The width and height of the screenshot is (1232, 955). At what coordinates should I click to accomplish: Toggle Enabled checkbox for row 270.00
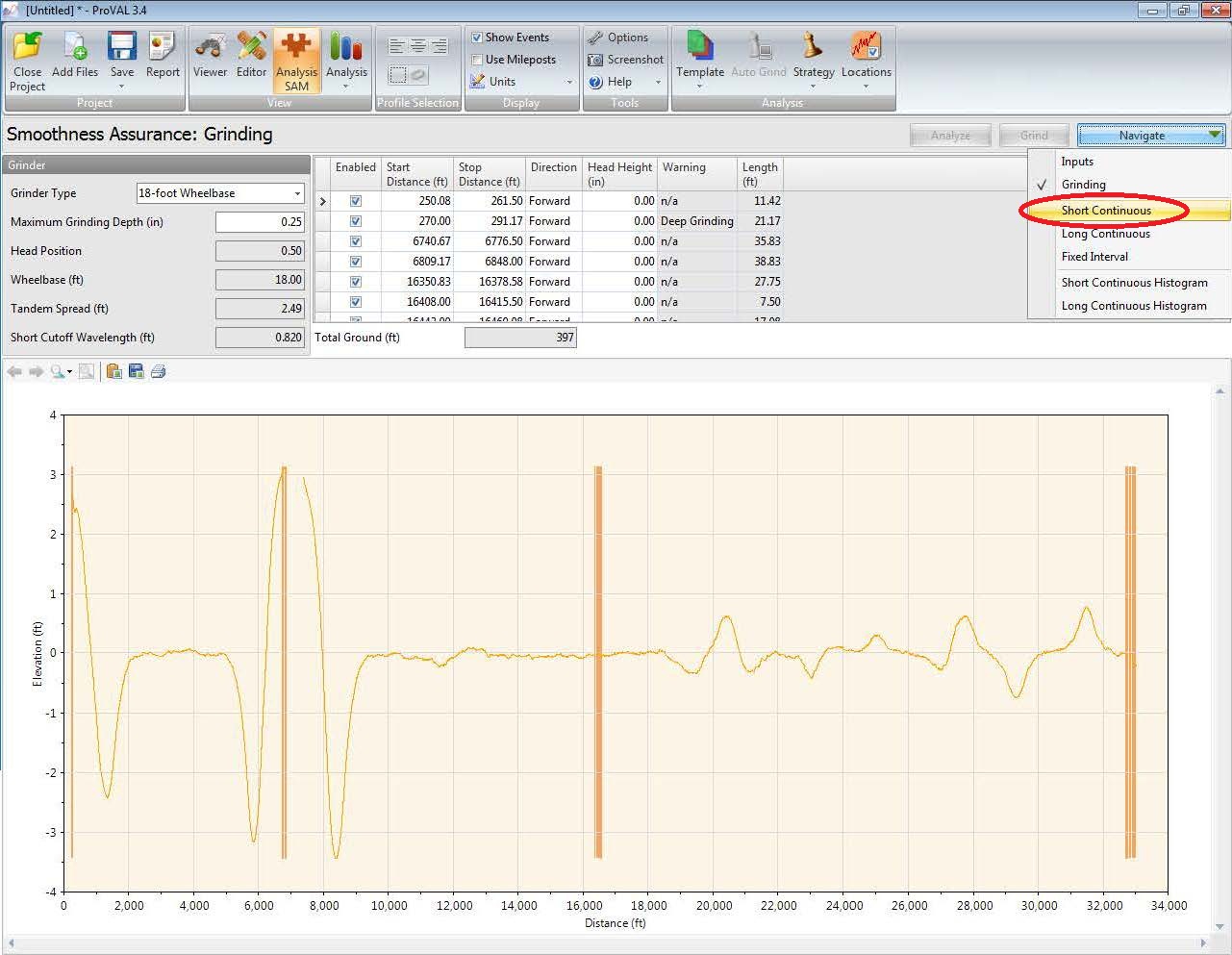click(x=356, y=221)
